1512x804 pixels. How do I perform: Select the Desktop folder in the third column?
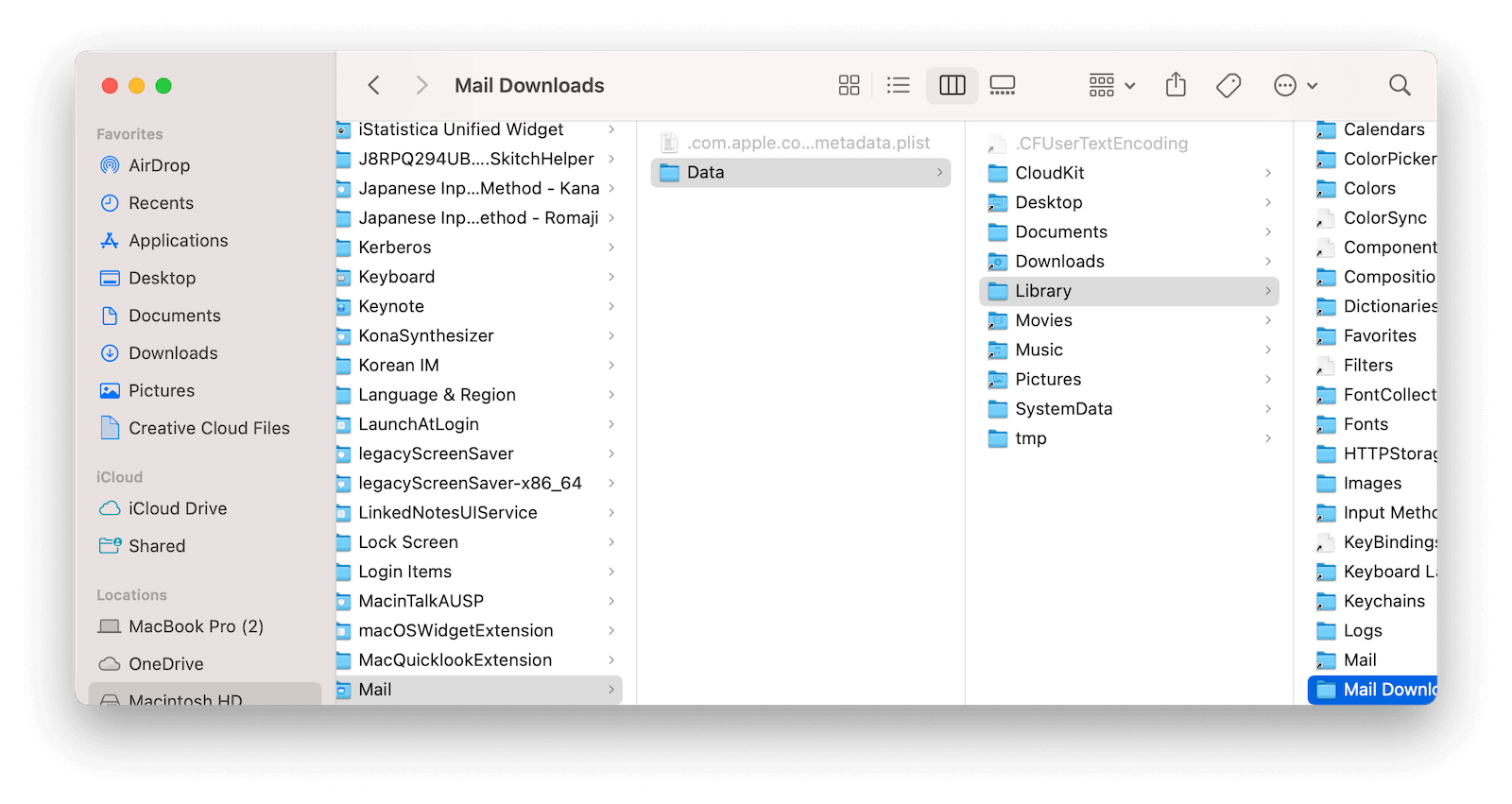(x=1129, y=202)
